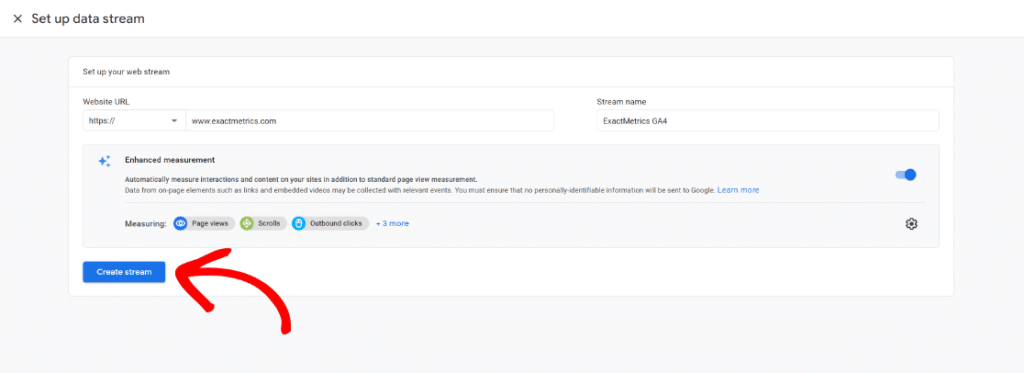This screenshot has width=1024, height=373.
Task: Open the https:// protocol dropdown
Action: [x=134, y=120]
